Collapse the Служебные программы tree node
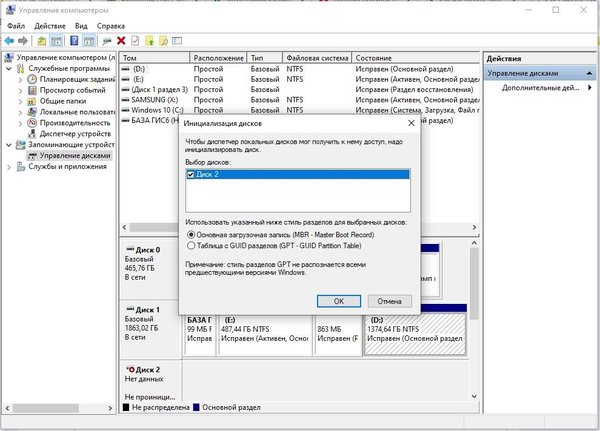600x431 pixels. [9, 69]
